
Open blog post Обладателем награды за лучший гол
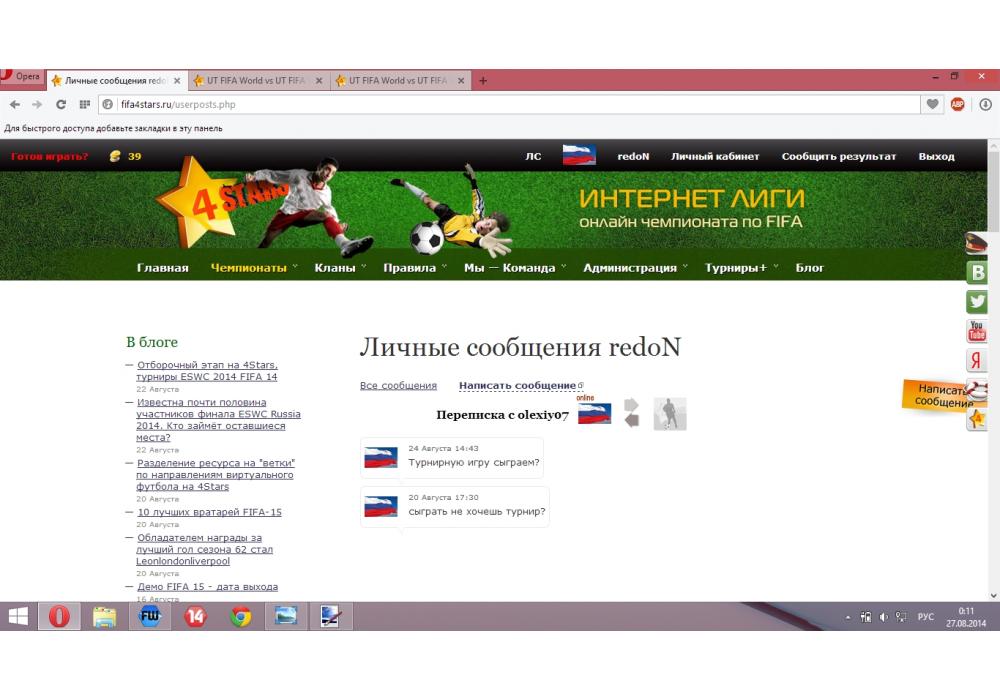[204, 550]
